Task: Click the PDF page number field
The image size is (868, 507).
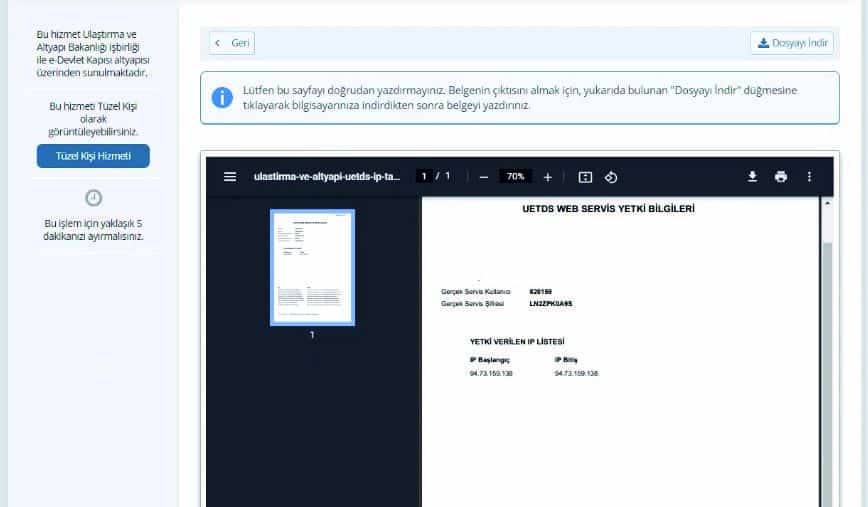Action: click(424, 177)
